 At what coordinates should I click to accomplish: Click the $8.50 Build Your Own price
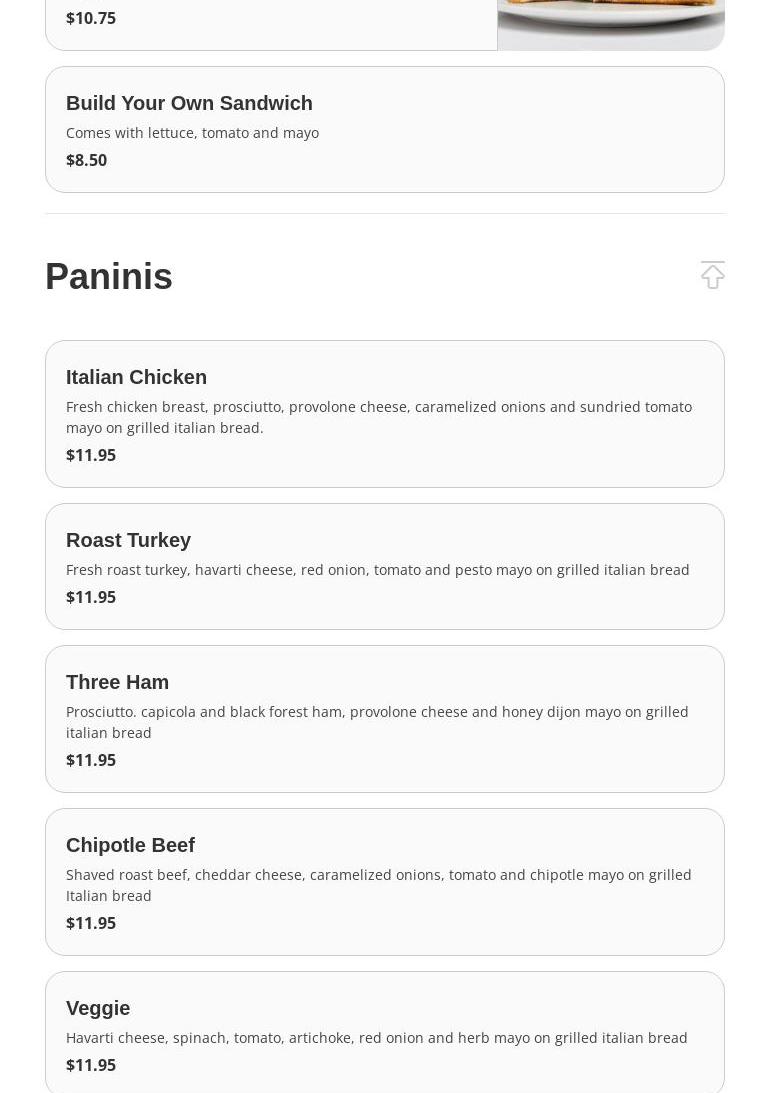click(86, 160)
